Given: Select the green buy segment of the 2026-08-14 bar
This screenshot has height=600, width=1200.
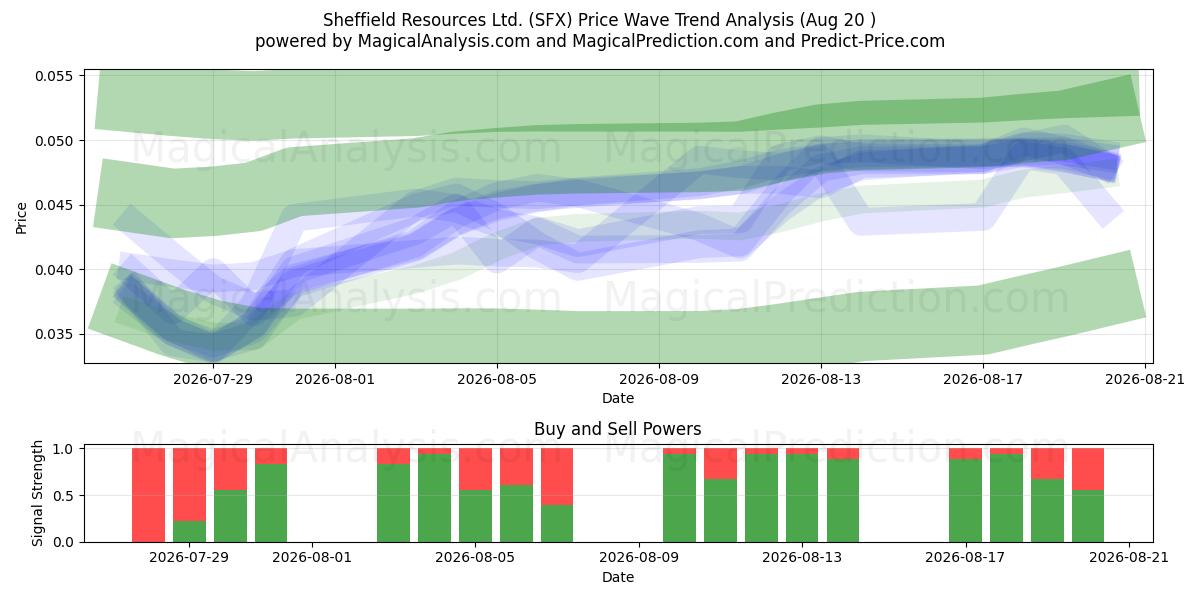Looking at the screenshot, I should coord(843,501).
